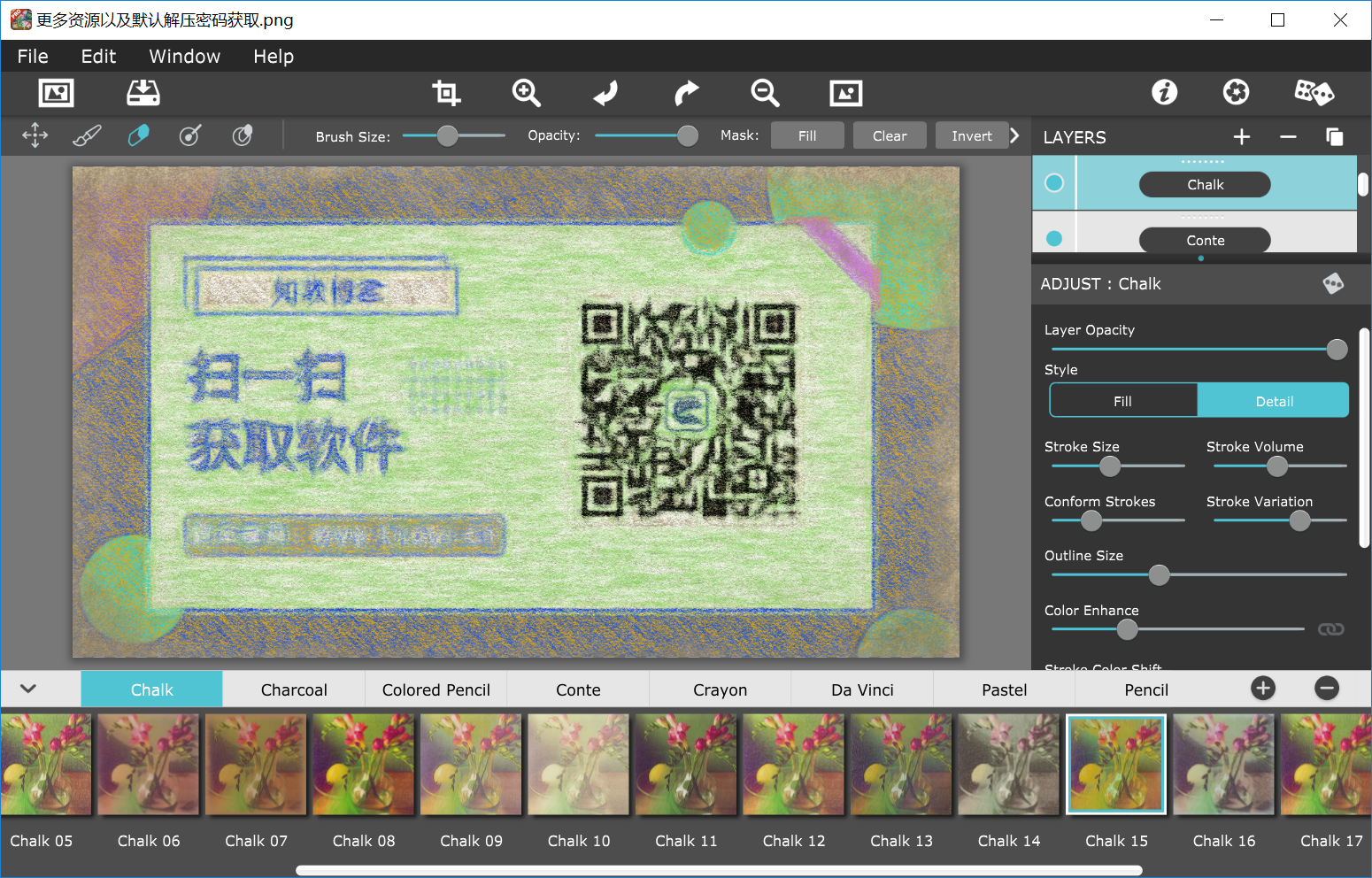Click the mask Clear button
The image size is (1372, 878).
coord(890,135)
